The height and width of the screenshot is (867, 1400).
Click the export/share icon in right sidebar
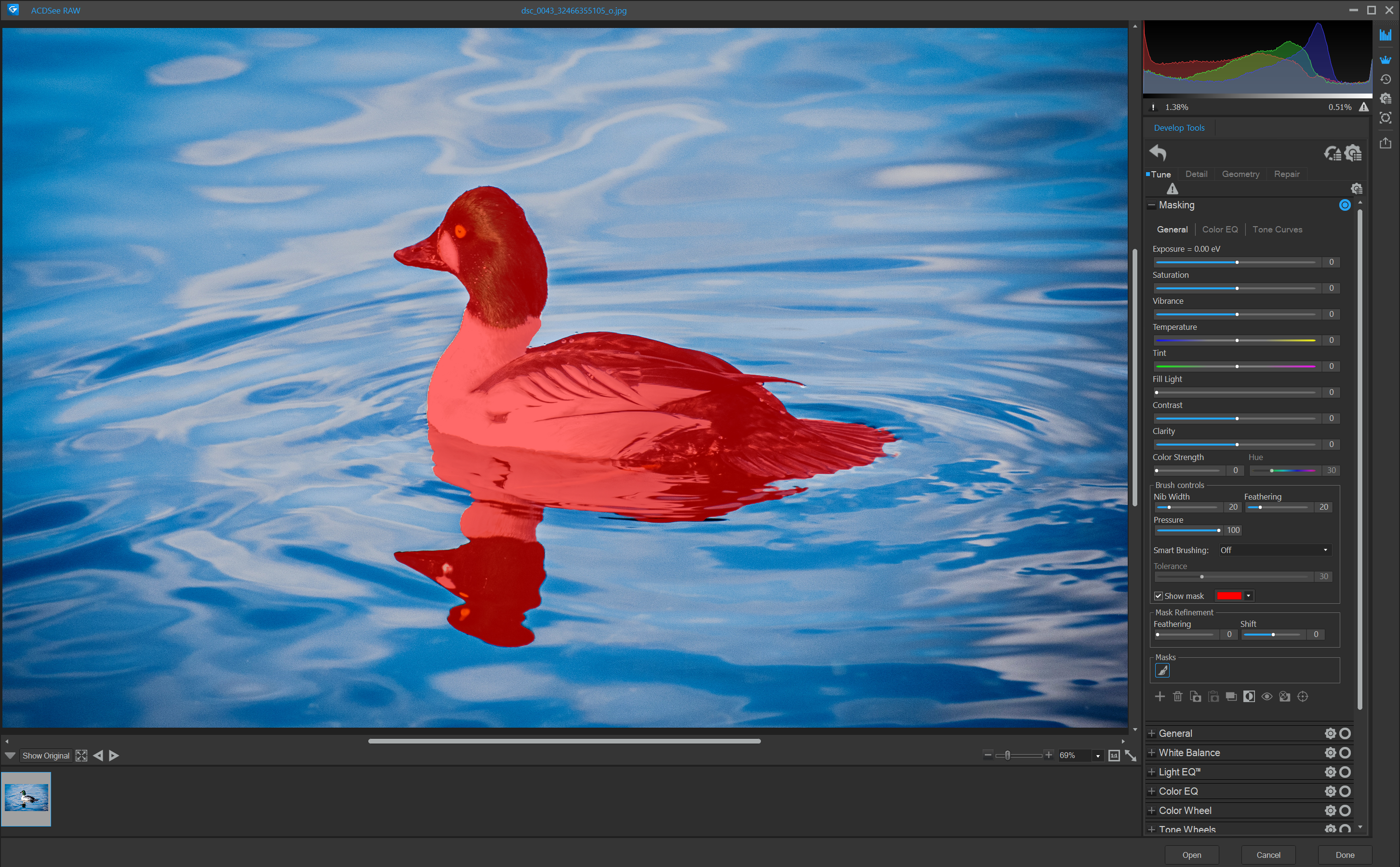(1386, 143)
